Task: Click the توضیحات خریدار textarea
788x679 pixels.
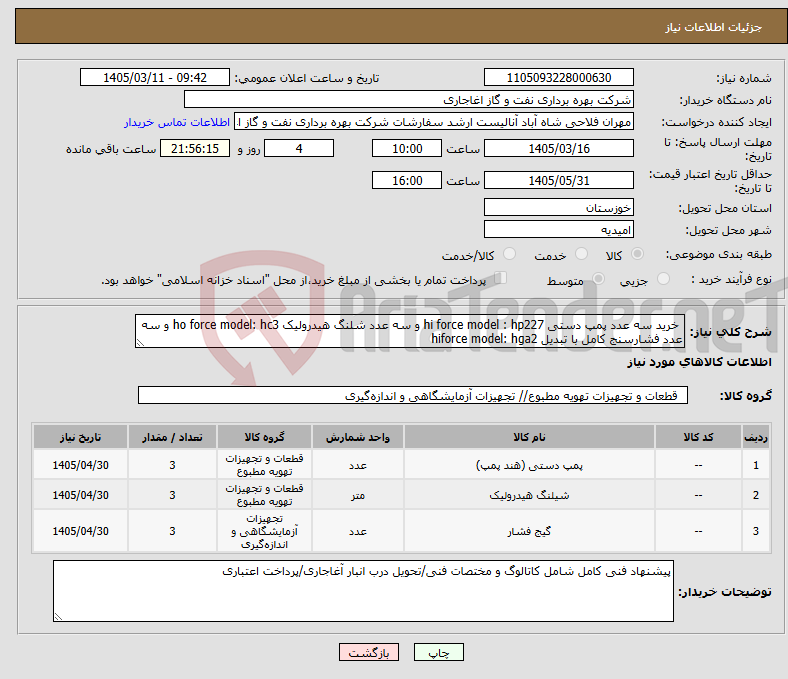Action: 363,591
